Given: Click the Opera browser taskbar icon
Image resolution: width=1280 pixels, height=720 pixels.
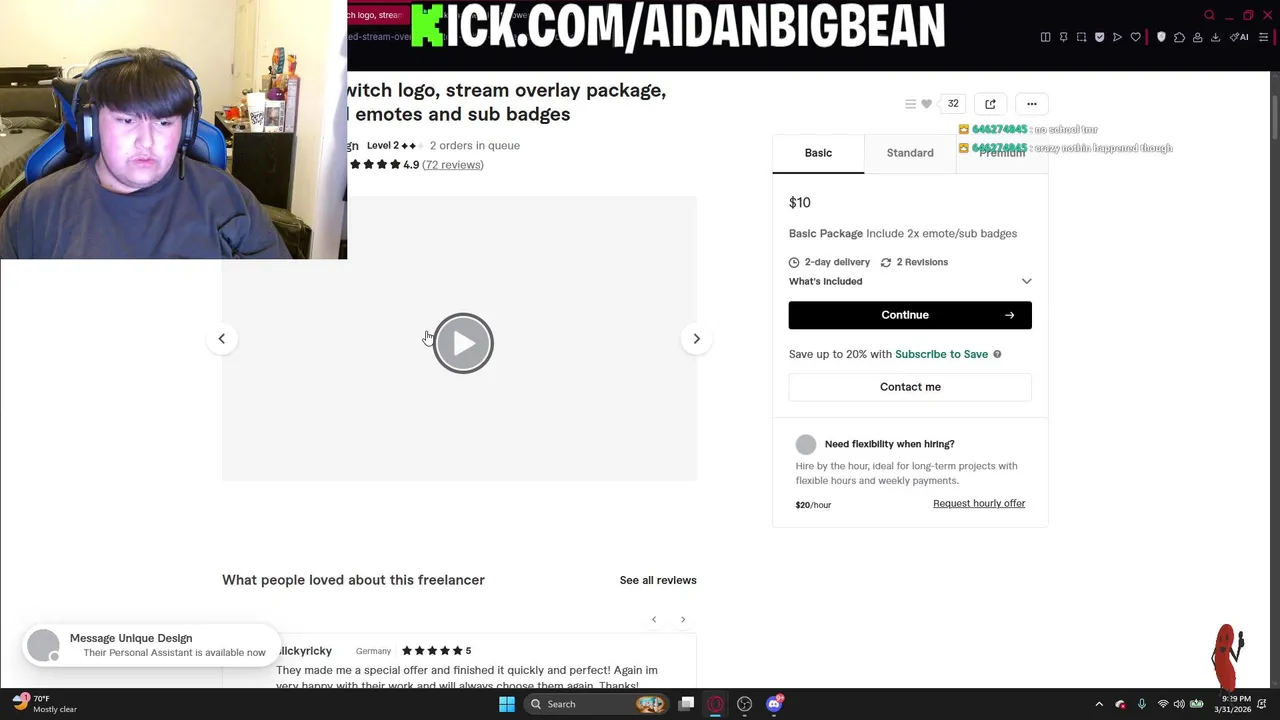Looking at the screenshot, I should tap(715, 704).
